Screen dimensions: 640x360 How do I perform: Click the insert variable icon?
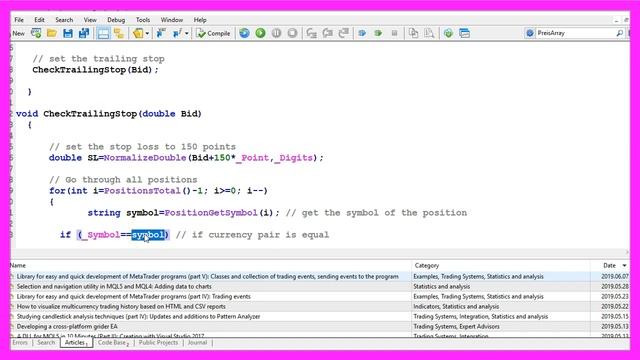tap(161, 33)
